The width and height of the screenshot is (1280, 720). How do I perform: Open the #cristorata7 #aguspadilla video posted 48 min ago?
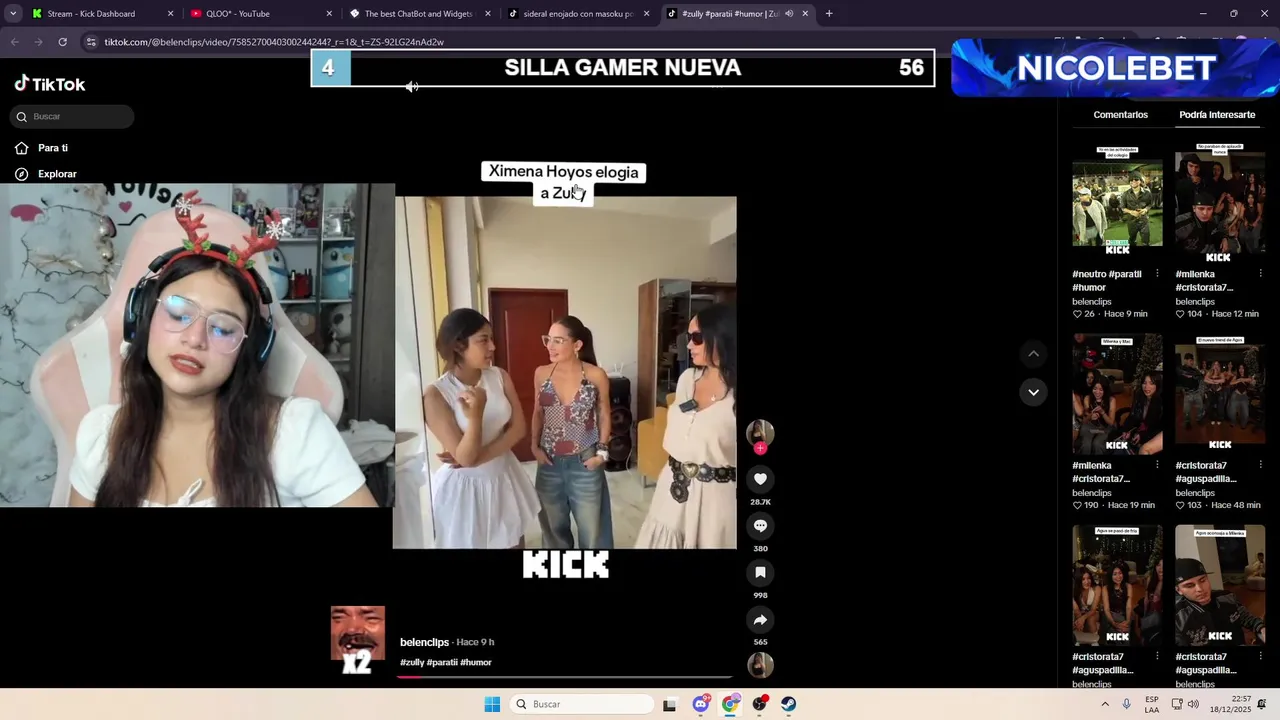(1220, 393)
